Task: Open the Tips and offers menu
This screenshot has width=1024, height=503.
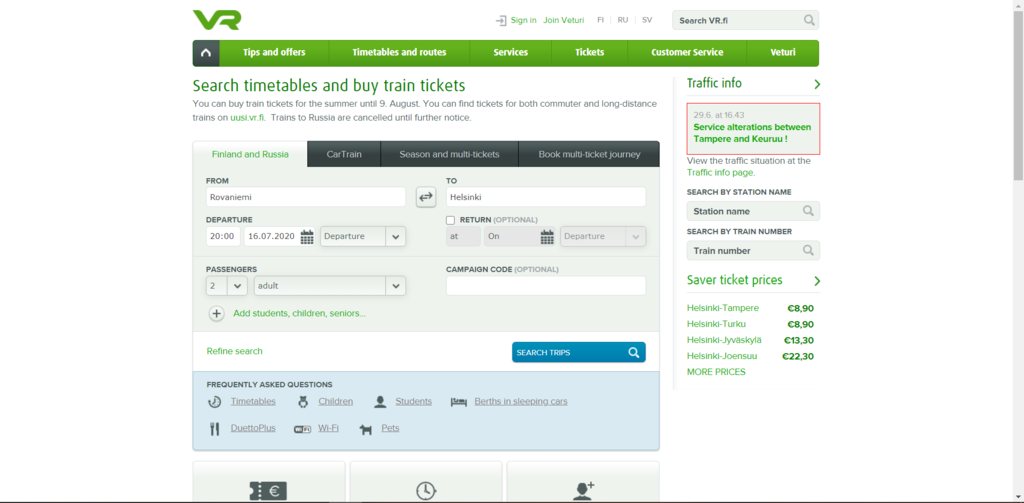Action: (274, 53)
